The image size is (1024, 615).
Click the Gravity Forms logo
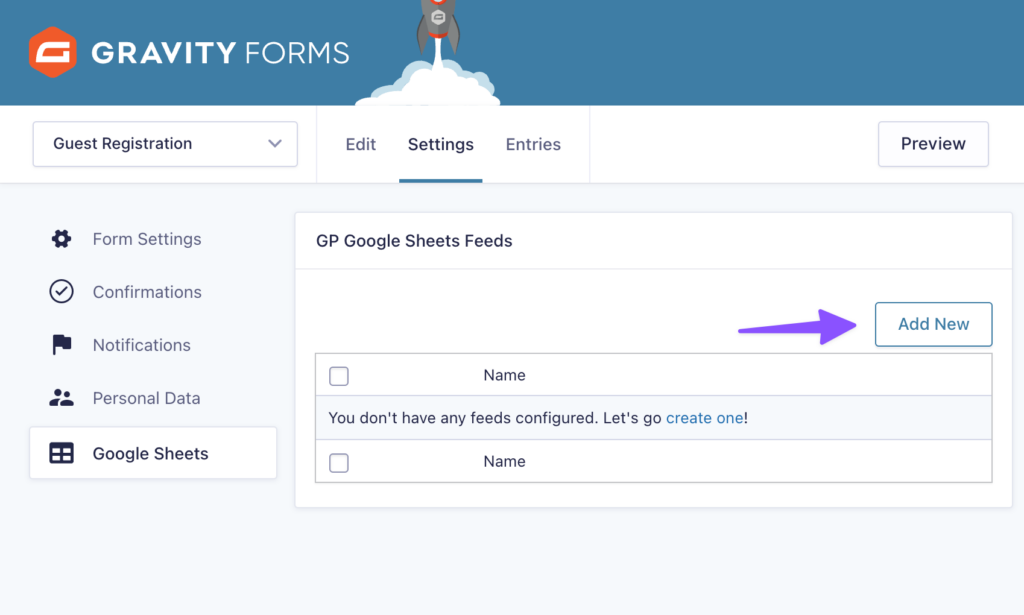coord(189,50)
